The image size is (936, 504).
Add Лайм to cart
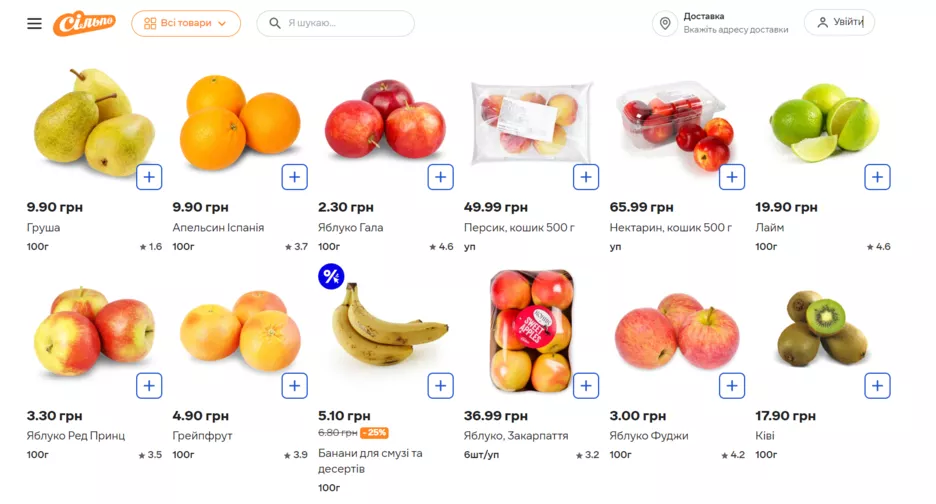tap(877, 177)
